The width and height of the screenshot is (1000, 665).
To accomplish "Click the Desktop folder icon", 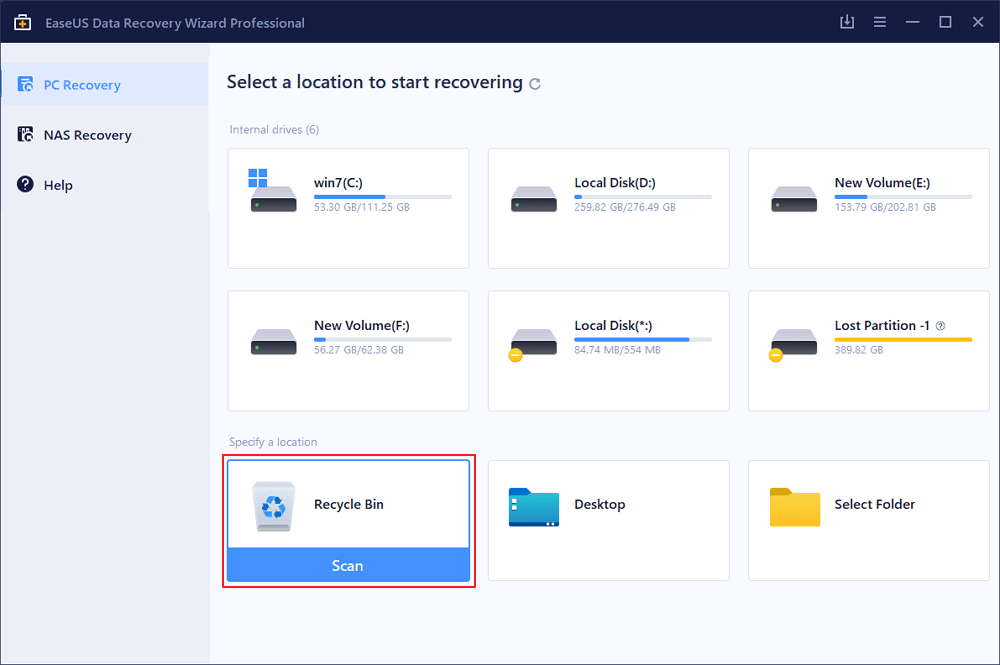I will pos(533,507).
